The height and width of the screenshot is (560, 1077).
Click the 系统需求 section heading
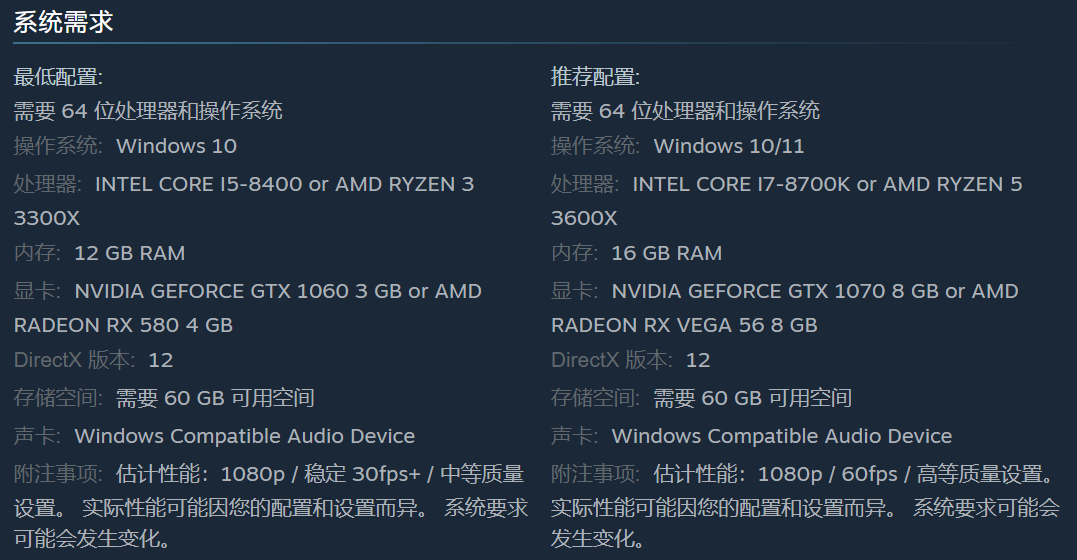coord(63,22)
